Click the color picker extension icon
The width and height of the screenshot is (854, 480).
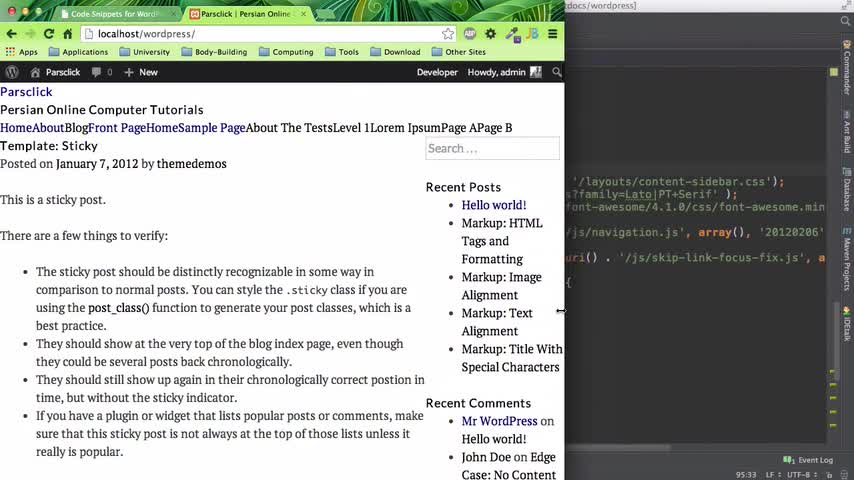512,34
